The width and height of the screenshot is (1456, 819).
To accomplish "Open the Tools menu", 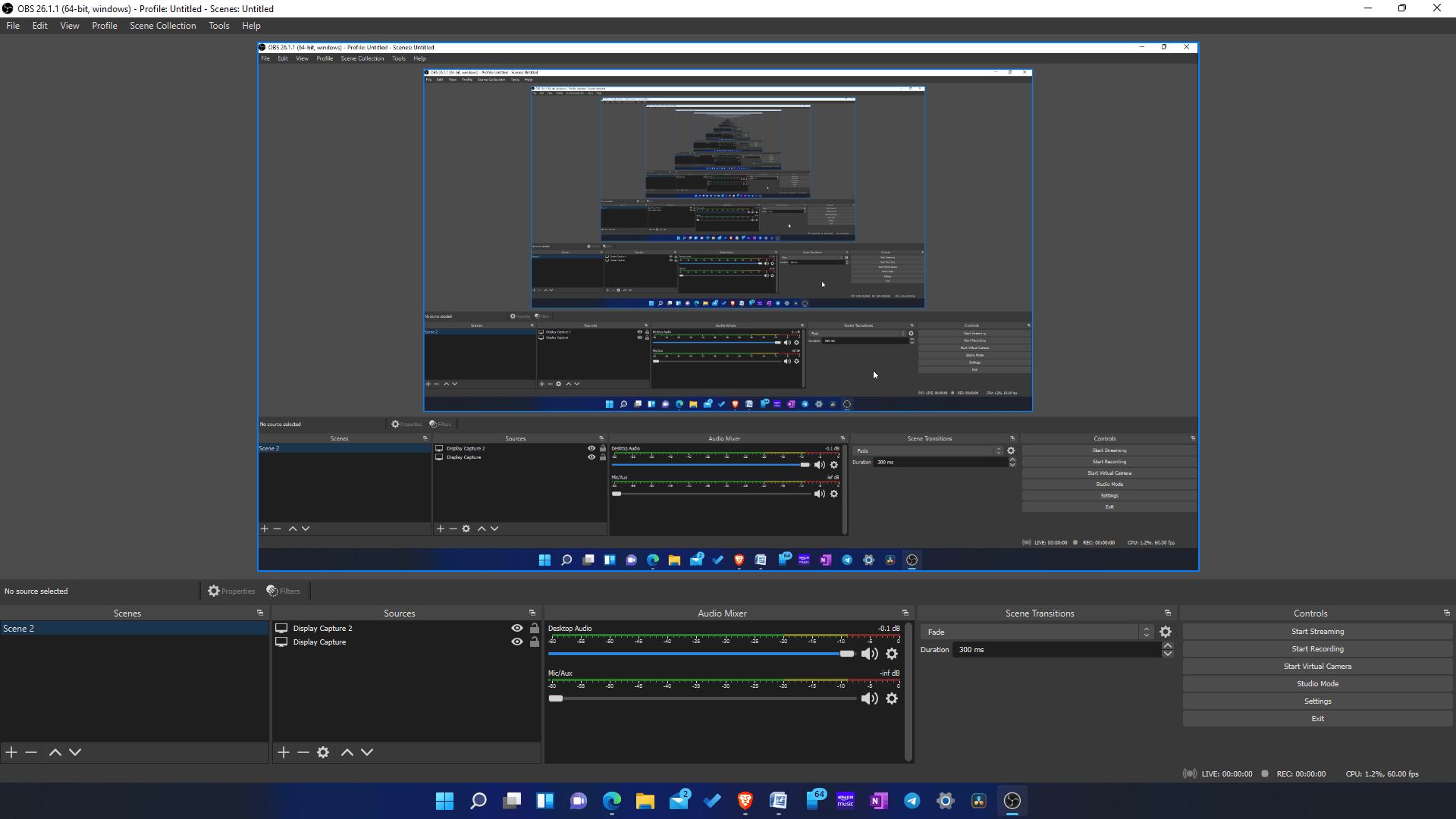I will click(218, 25).
